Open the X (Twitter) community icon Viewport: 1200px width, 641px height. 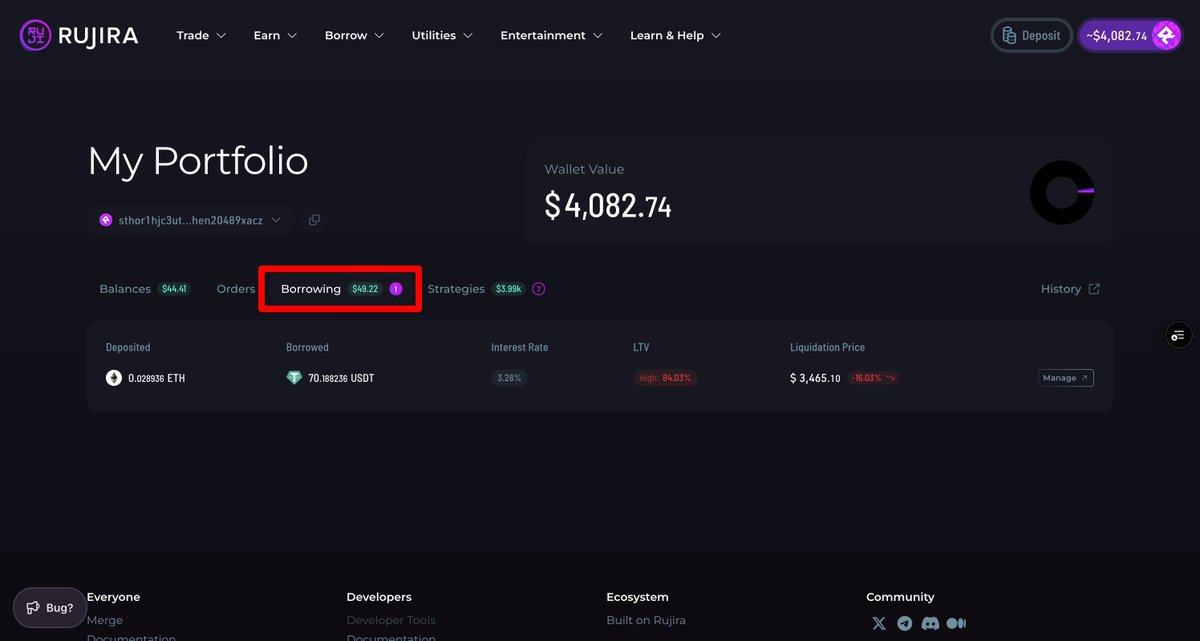point(879,623)
